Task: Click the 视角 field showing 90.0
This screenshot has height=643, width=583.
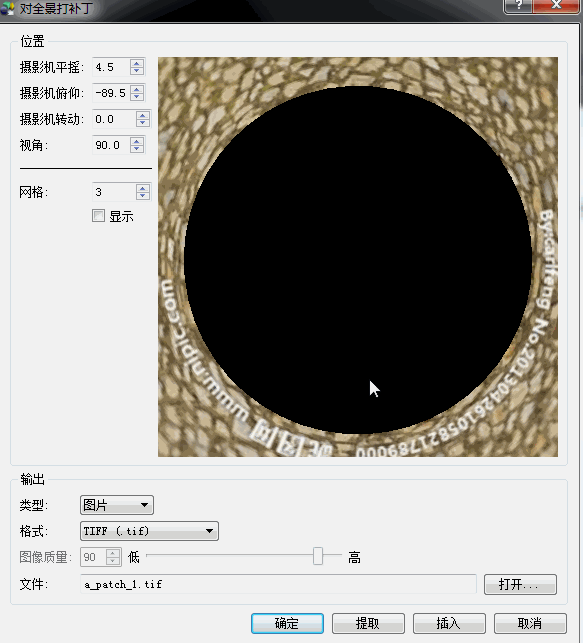Action: [x=112, y=145]
